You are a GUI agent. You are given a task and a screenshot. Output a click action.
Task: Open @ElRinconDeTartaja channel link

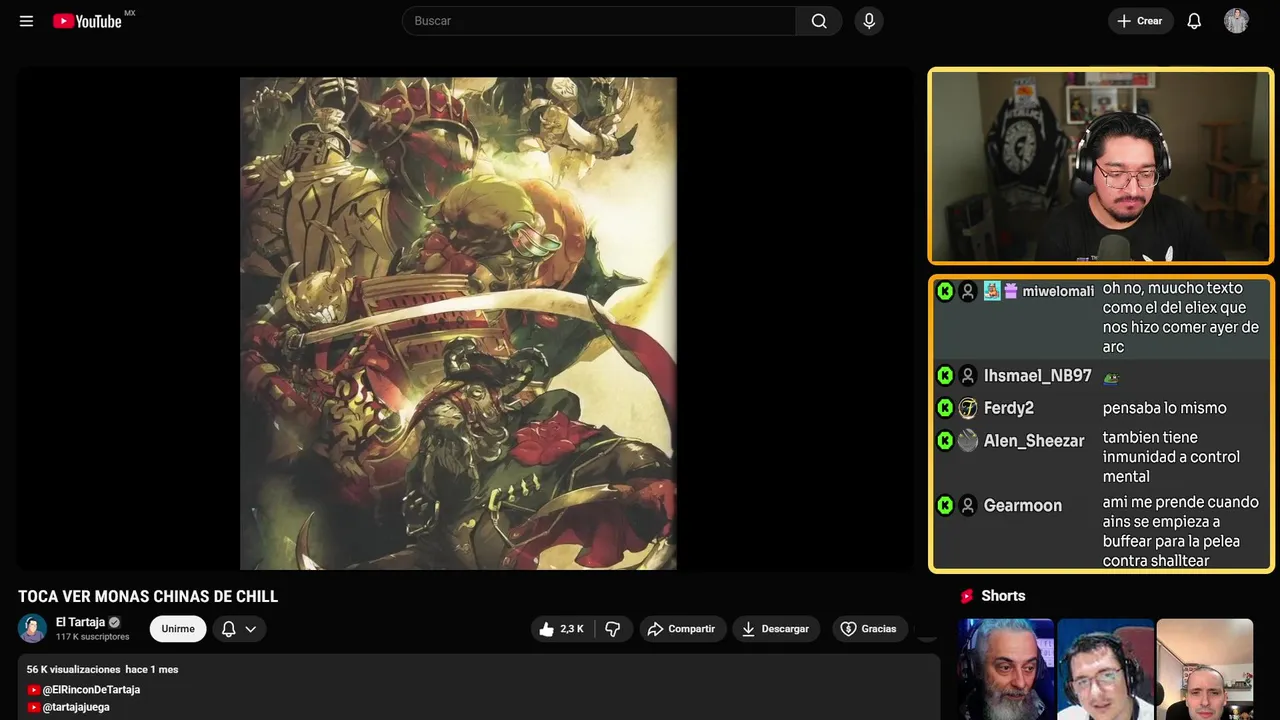(x=91, y=690)
